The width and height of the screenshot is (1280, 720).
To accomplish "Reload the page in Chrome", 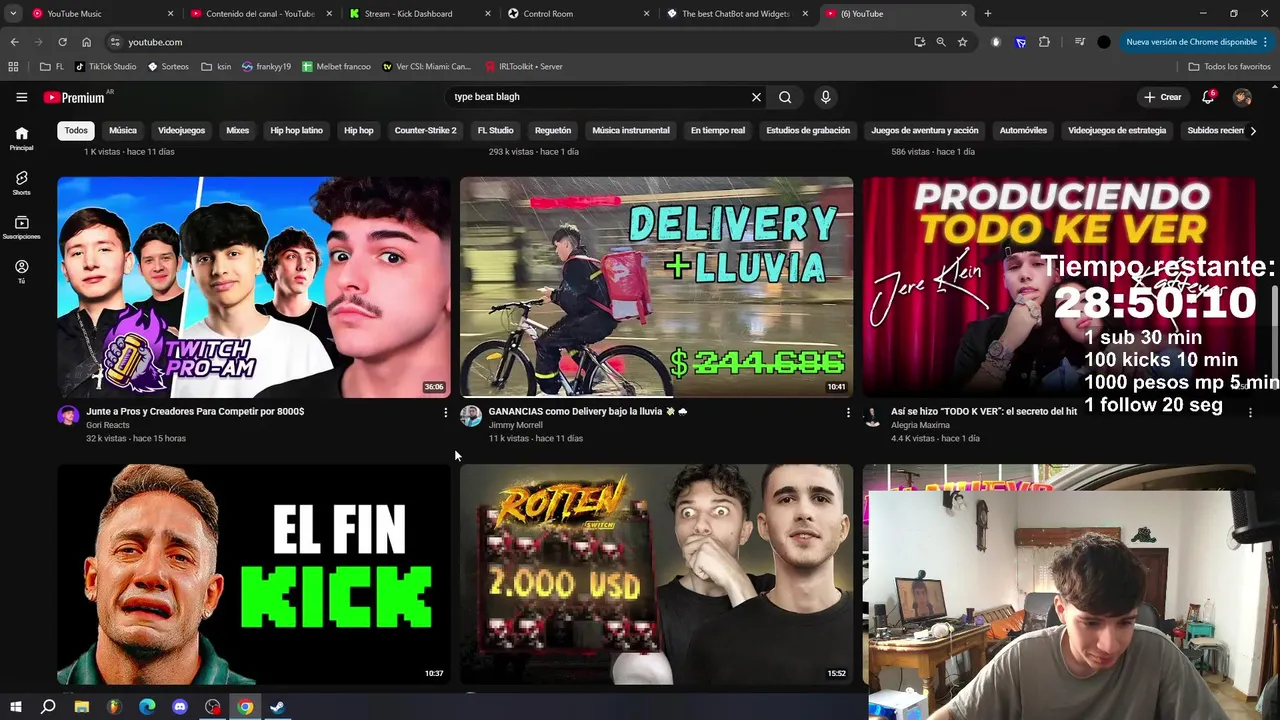I will (x=62, y=42).
